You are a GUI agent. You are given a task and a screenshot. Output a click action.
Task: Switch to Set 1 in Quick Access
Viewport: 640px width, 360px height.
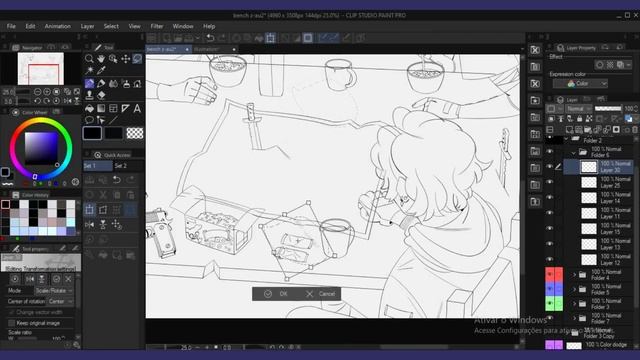click(x=98, y=166)
